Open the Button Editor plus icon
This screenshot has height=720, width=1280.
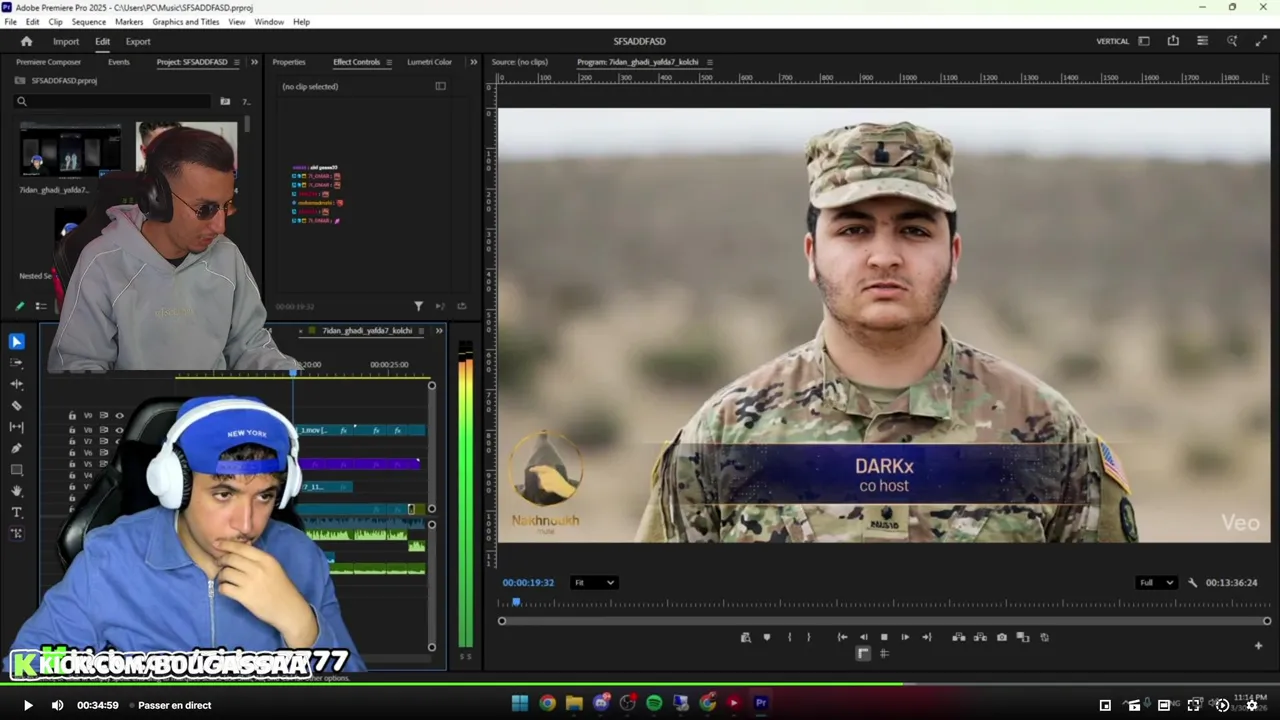[x=1258, y=646]
